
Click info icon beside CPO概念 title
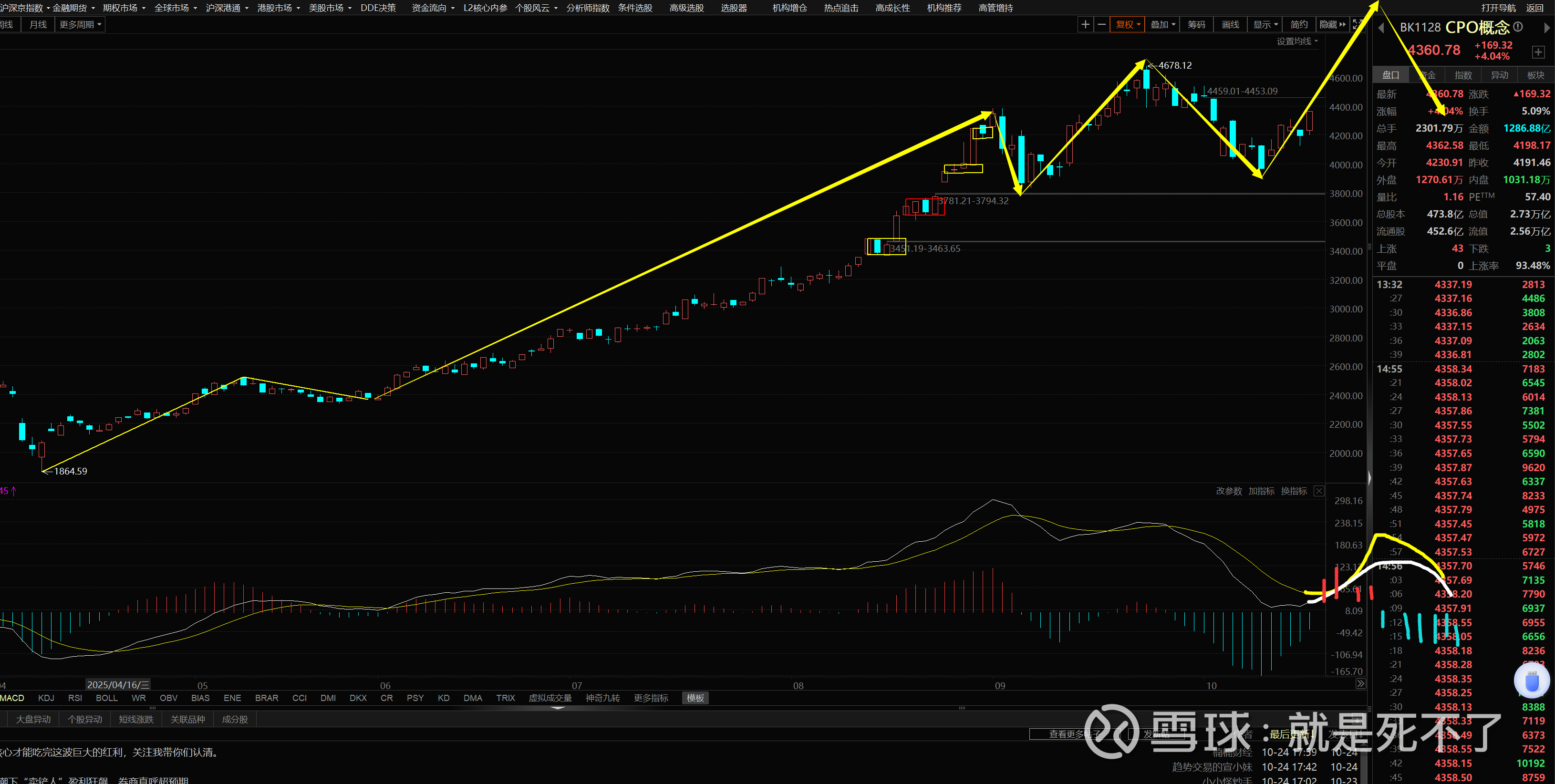pos(1518,27)
